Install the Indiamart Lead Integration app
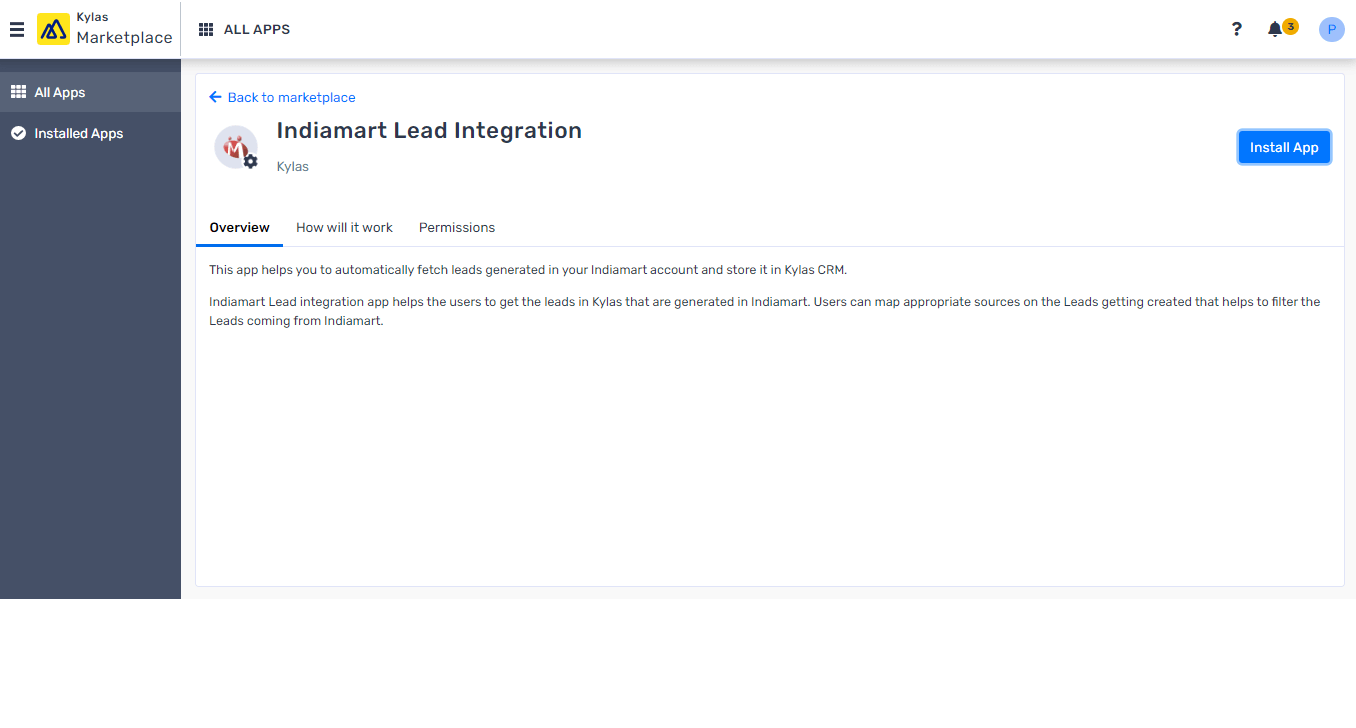Image resolution: width=1356 pixels, height=728 pixels. coord(1284,146)
